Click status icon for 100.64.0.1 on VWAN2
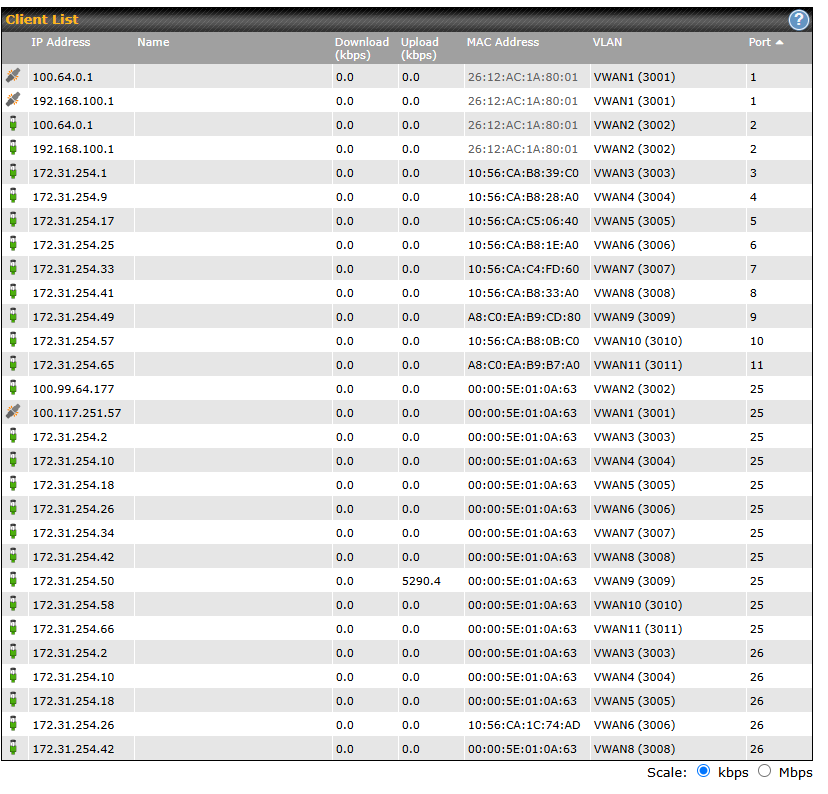 tap(14, 124)
